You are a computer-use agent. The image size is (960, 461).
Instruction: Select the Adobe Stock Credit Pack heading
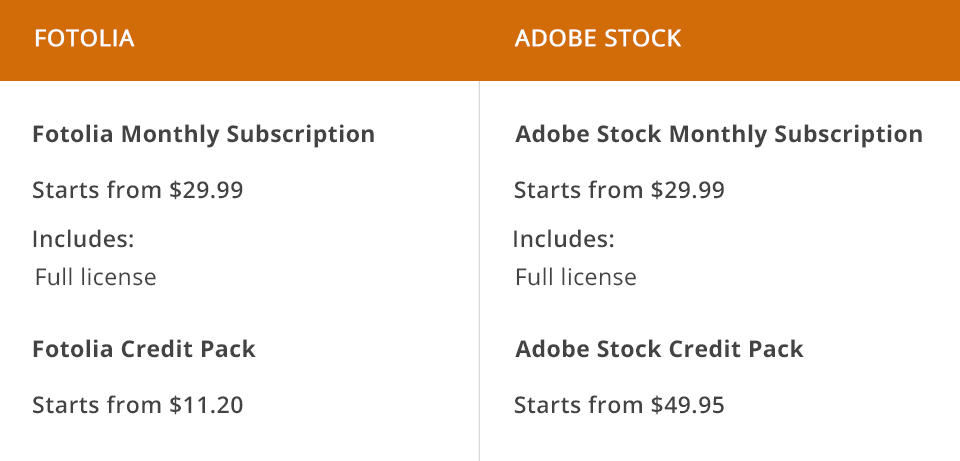click(659, 349)
